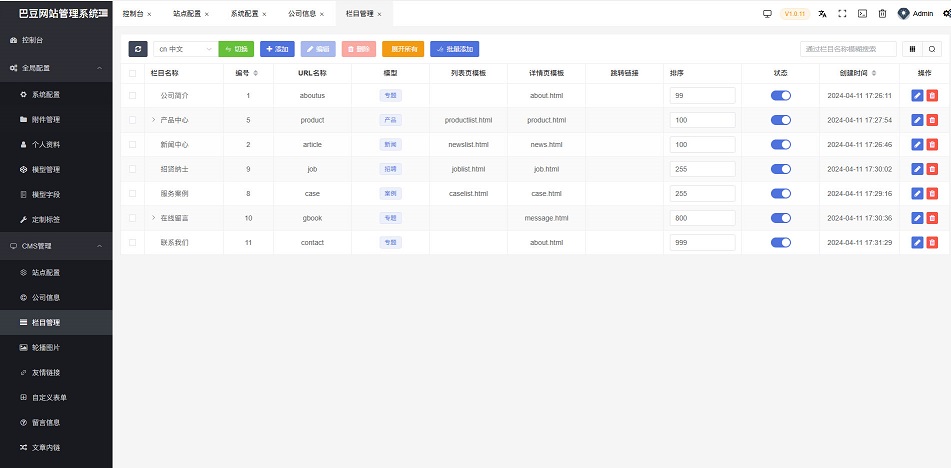Open 友情链接 in the sidebar

point(56,373)
